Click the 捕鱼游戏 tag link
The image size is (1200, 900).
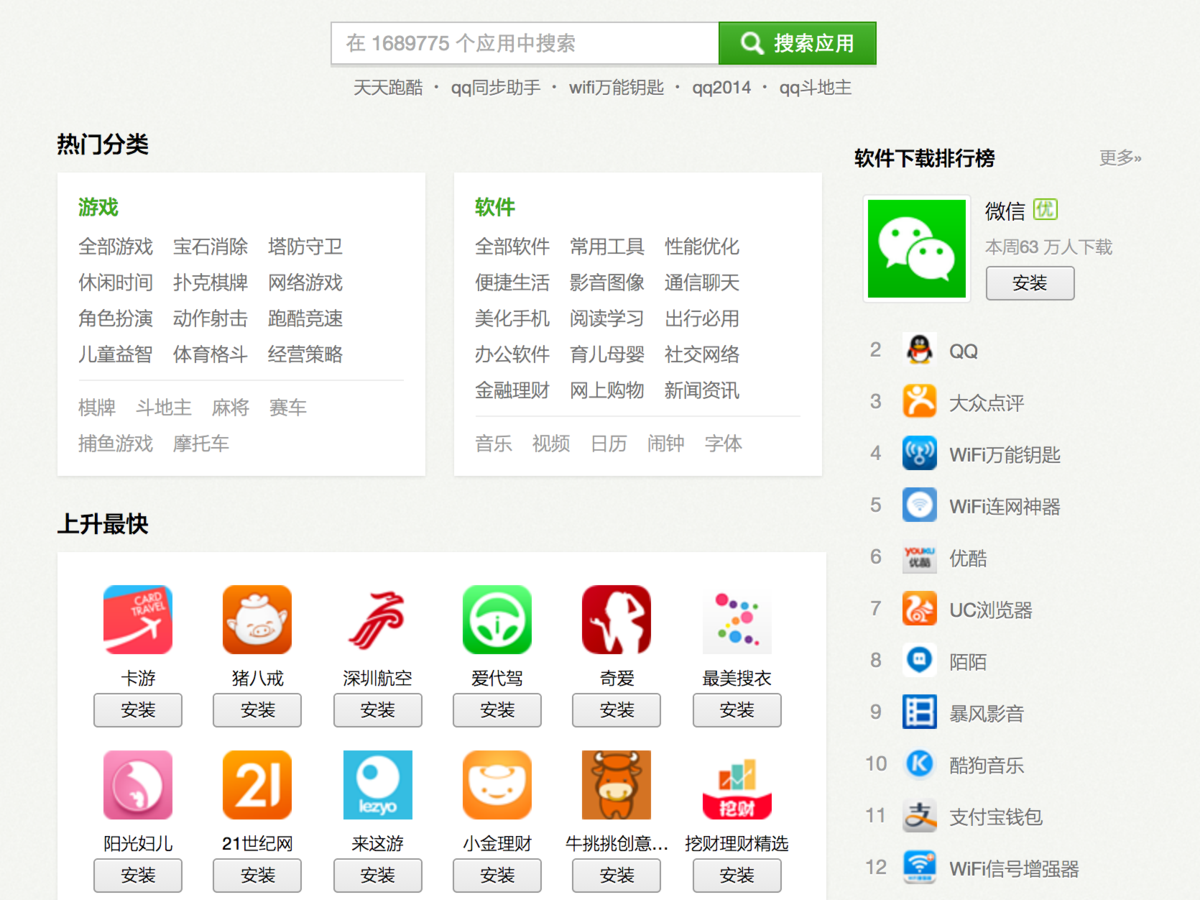click(116, 443)
